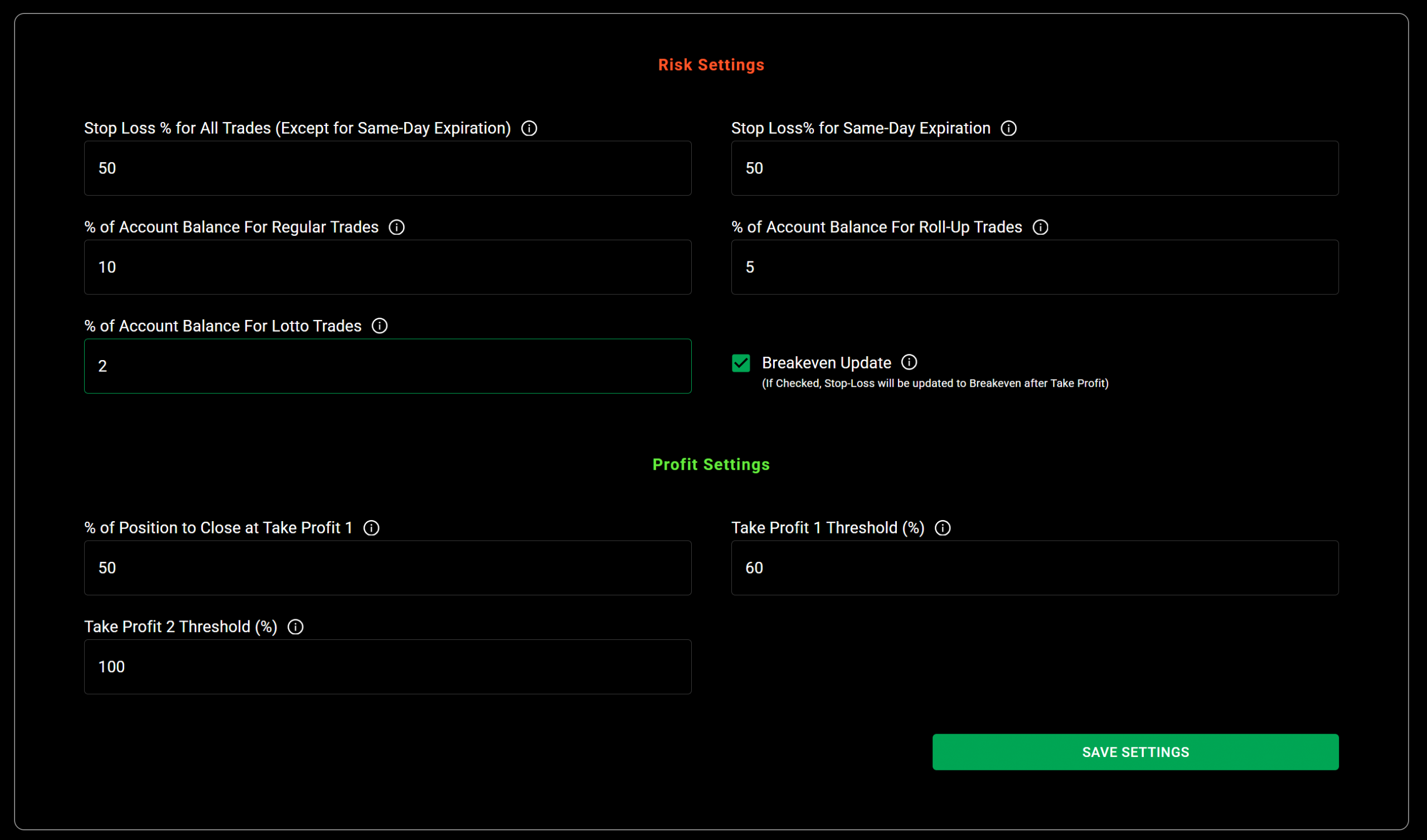
Task: Select the Regular Trades balance input
Action: (387, 268)
